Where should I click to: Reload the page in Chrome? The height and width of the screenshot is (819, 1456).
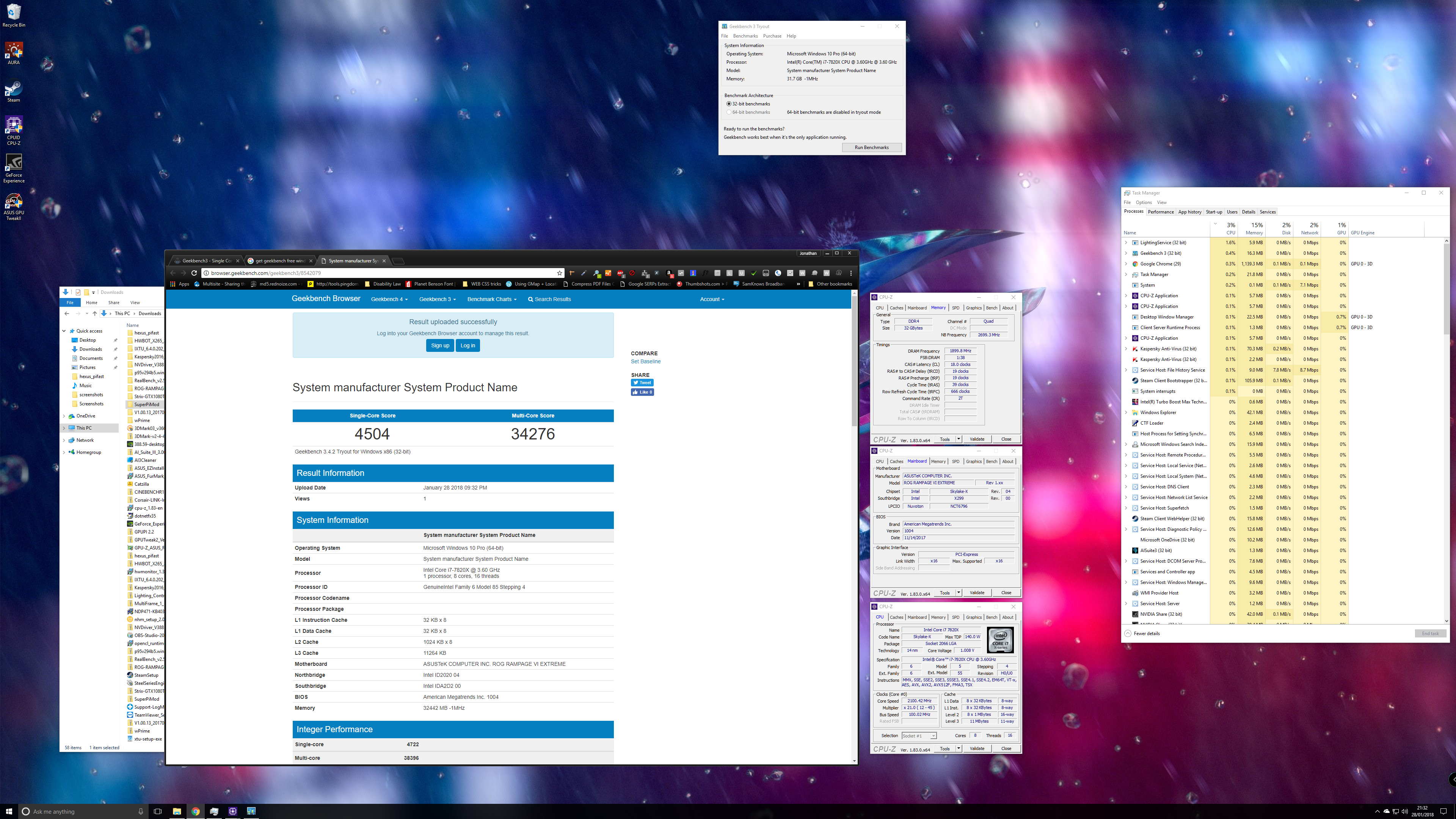[x=194, y=273]
